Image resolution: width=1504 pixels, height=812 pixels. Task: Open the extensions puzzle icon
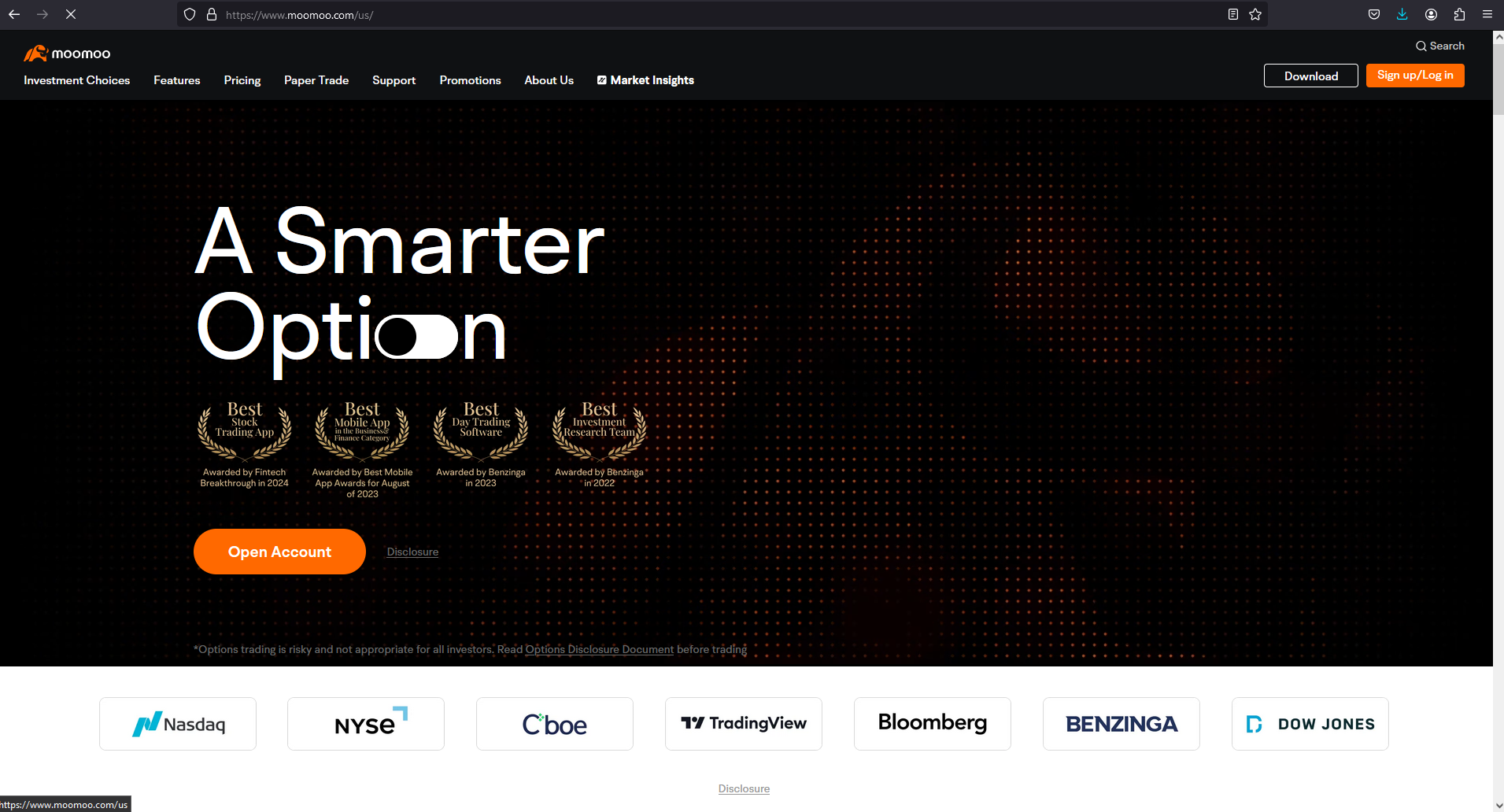1459,14
